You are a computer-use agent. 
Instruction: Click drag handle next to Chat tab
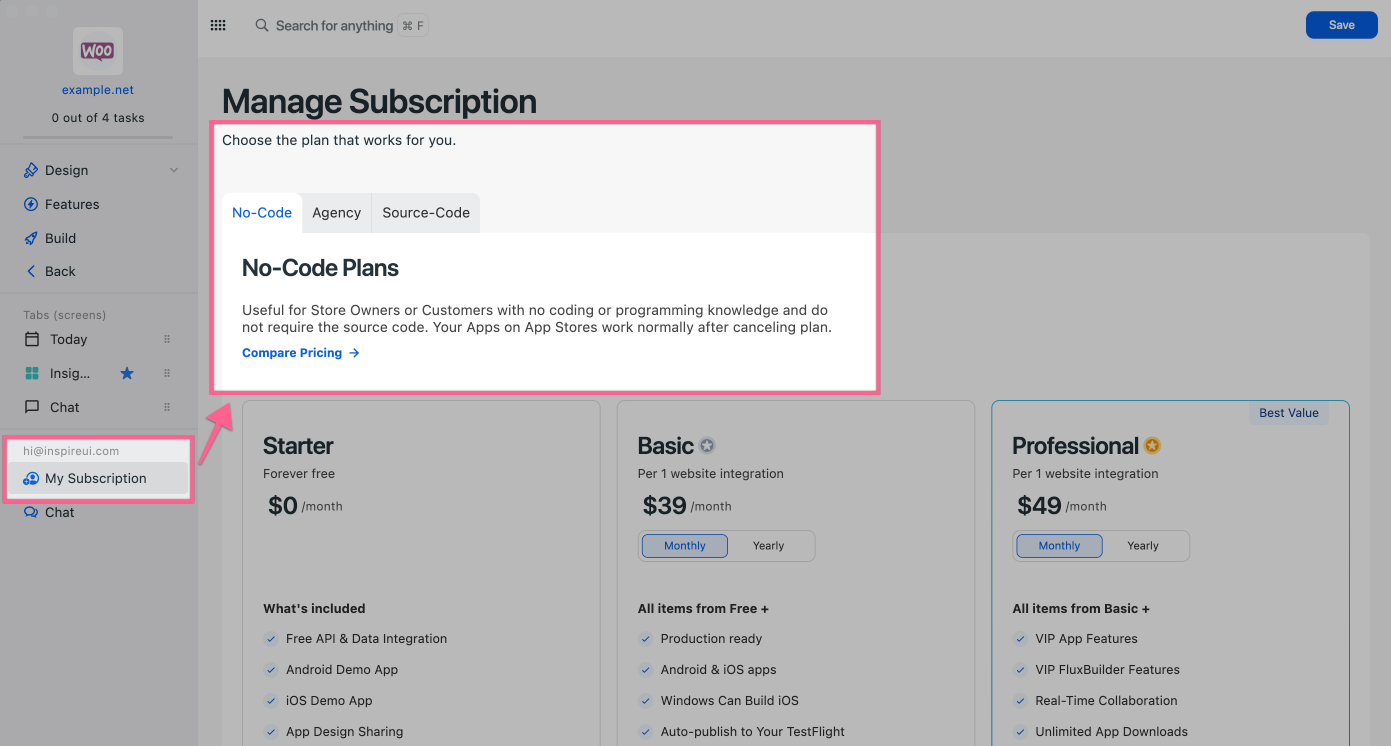click(x=167, y=408)
